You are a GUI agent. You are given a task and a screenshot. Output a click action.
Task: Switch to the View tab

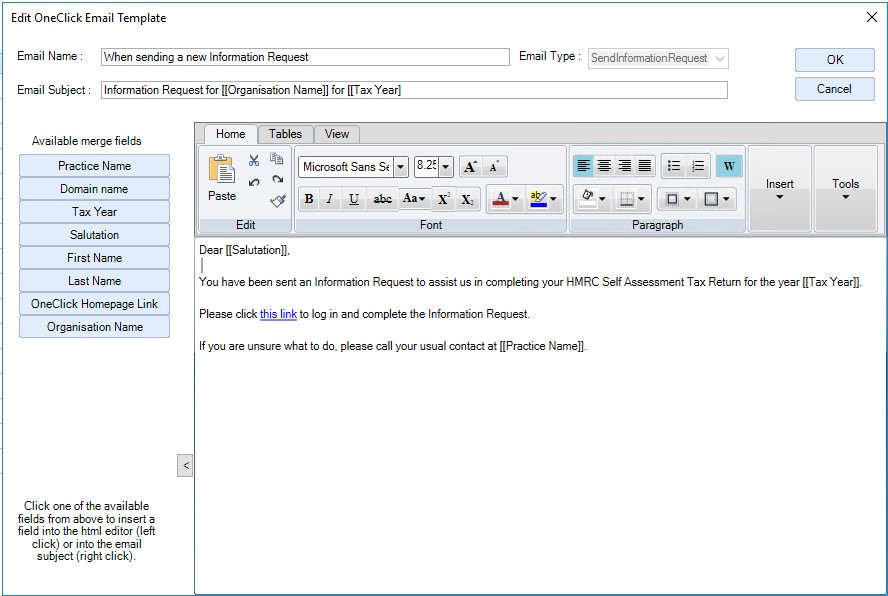coord(336,134)
